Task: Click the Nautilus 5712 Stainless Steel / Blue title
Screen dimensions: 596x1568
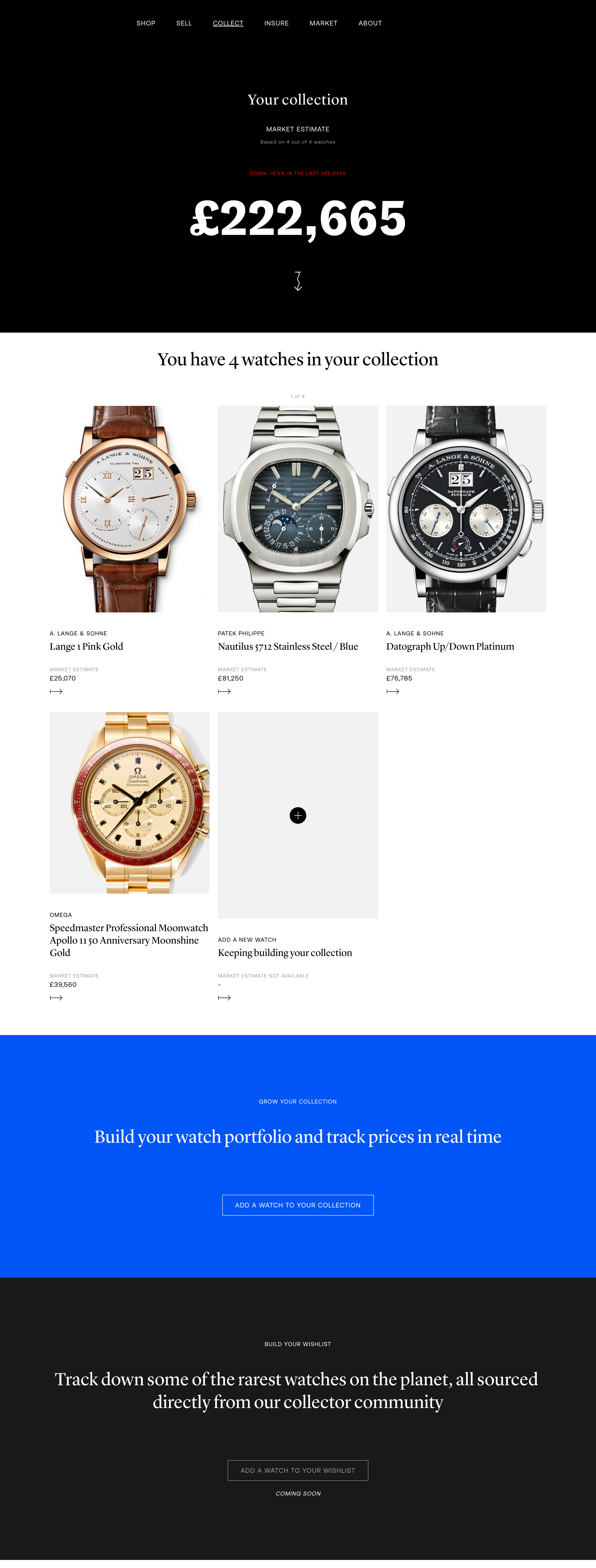Action: point(288,646)
